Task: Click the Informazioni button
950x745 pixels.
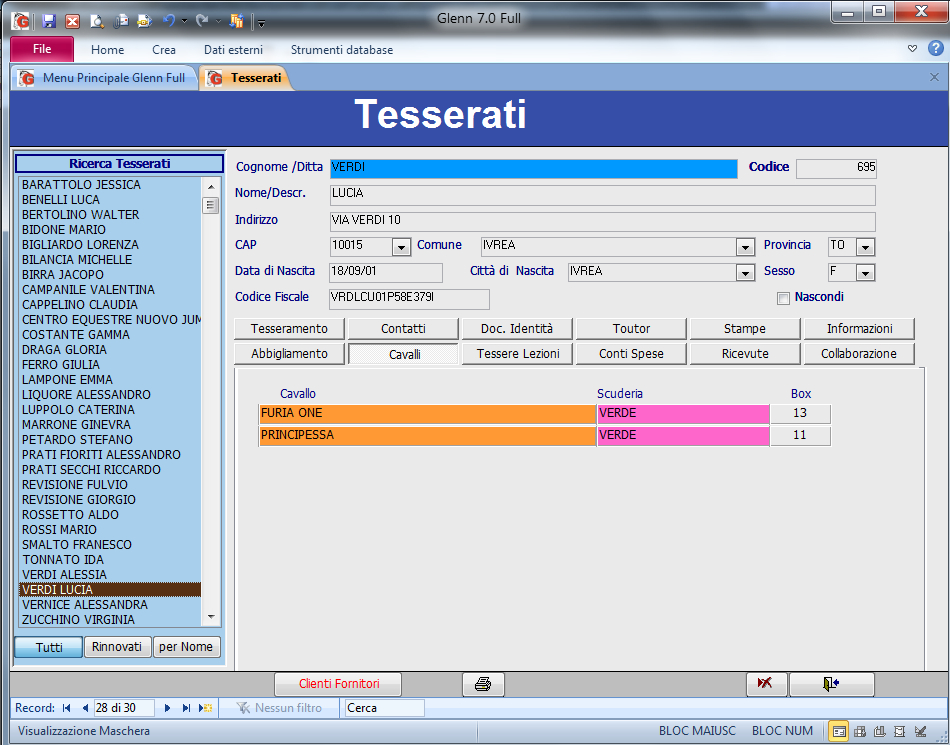Action: click(x=859, y=329)
